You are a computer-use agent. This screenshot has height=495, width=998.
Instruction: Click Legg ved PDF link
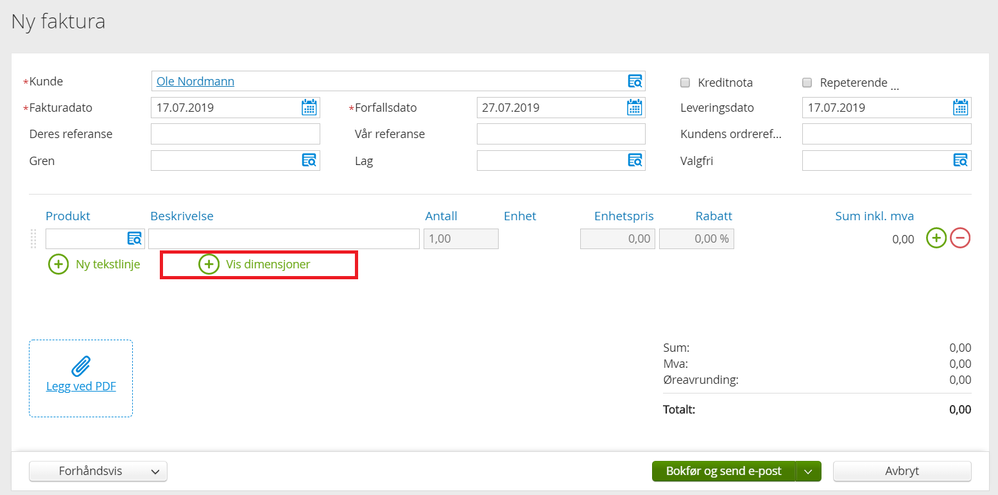pos(81,386)
